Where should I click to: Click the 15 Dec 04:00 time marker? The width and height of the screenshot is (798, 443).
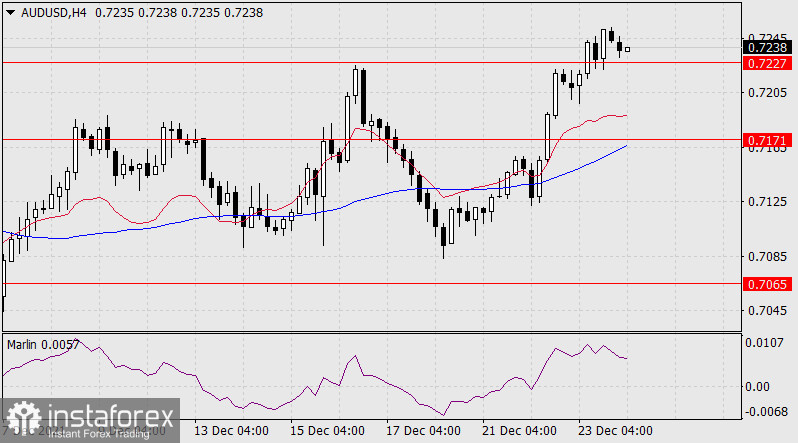click(326, 430)
